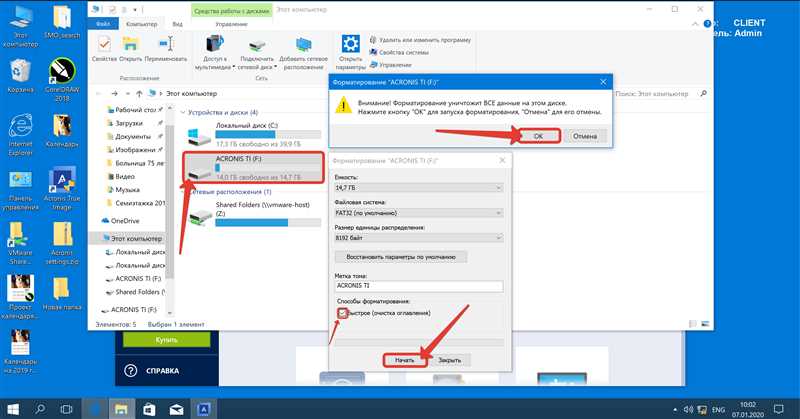
Task: Select Shared Folders (Z:) network drive
Action: (x=254, y=213)
